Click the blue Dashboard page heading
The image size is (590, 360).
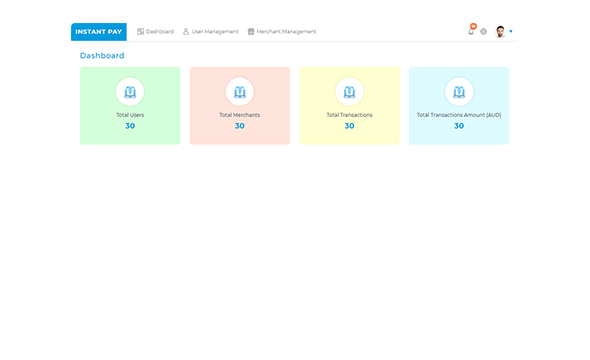click(102, 56)
